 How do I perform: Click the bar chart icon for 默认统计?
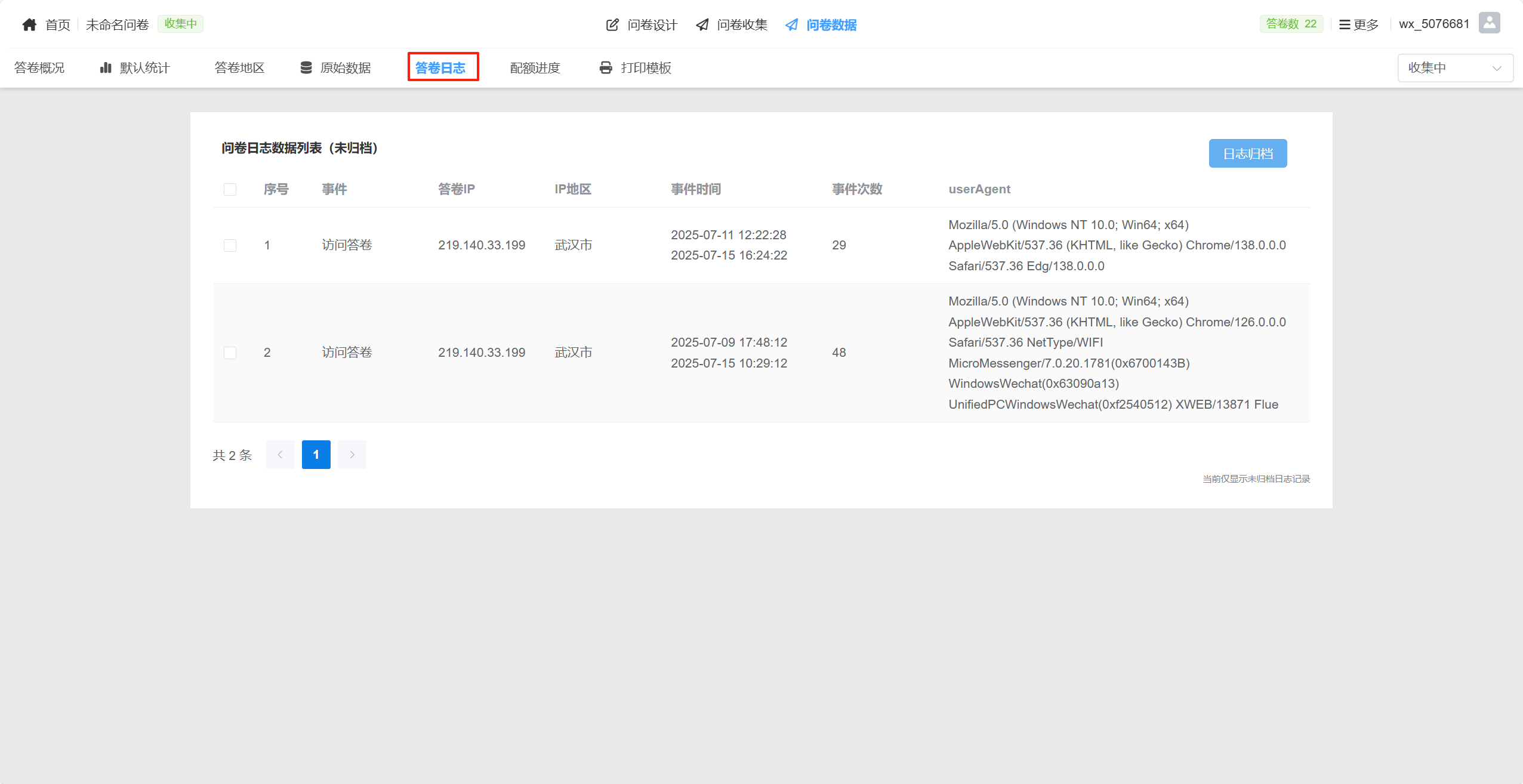coord(106,67)
